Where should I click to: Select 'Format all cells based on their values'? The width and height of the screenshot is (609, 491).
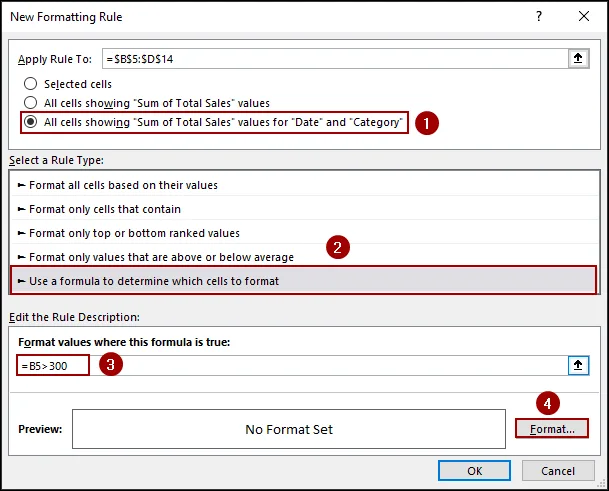[x=304, y=185]
